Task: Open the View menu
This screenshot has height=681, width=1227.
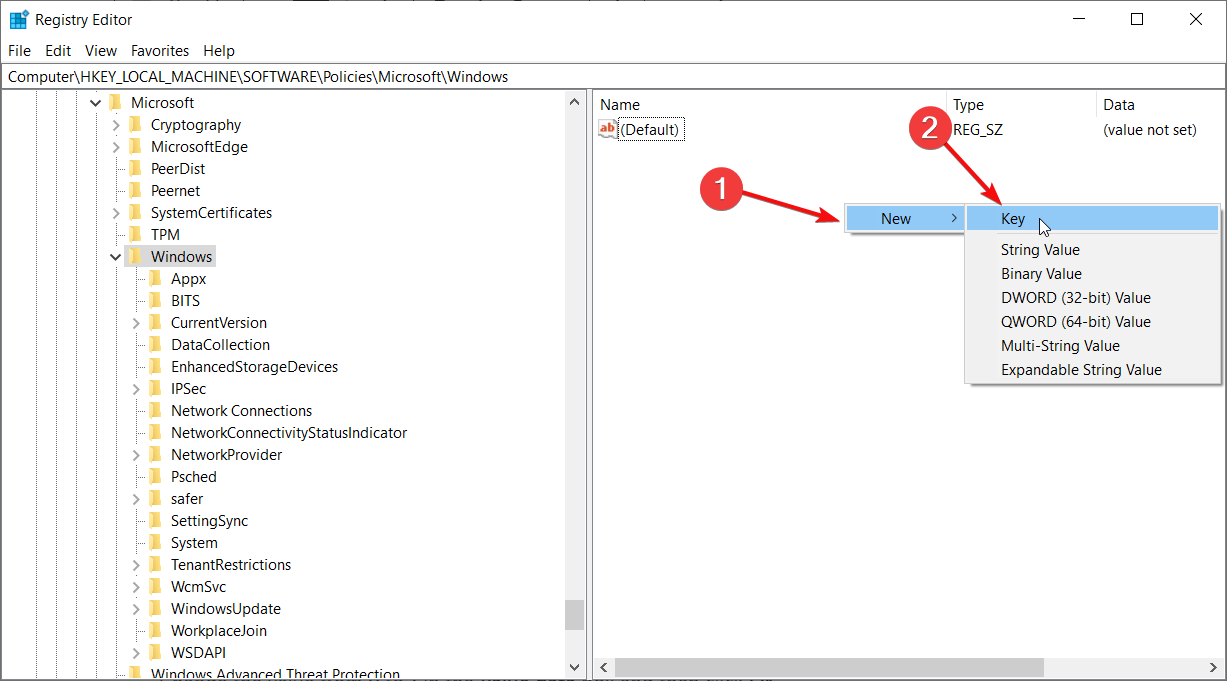Action: (101, 51)
